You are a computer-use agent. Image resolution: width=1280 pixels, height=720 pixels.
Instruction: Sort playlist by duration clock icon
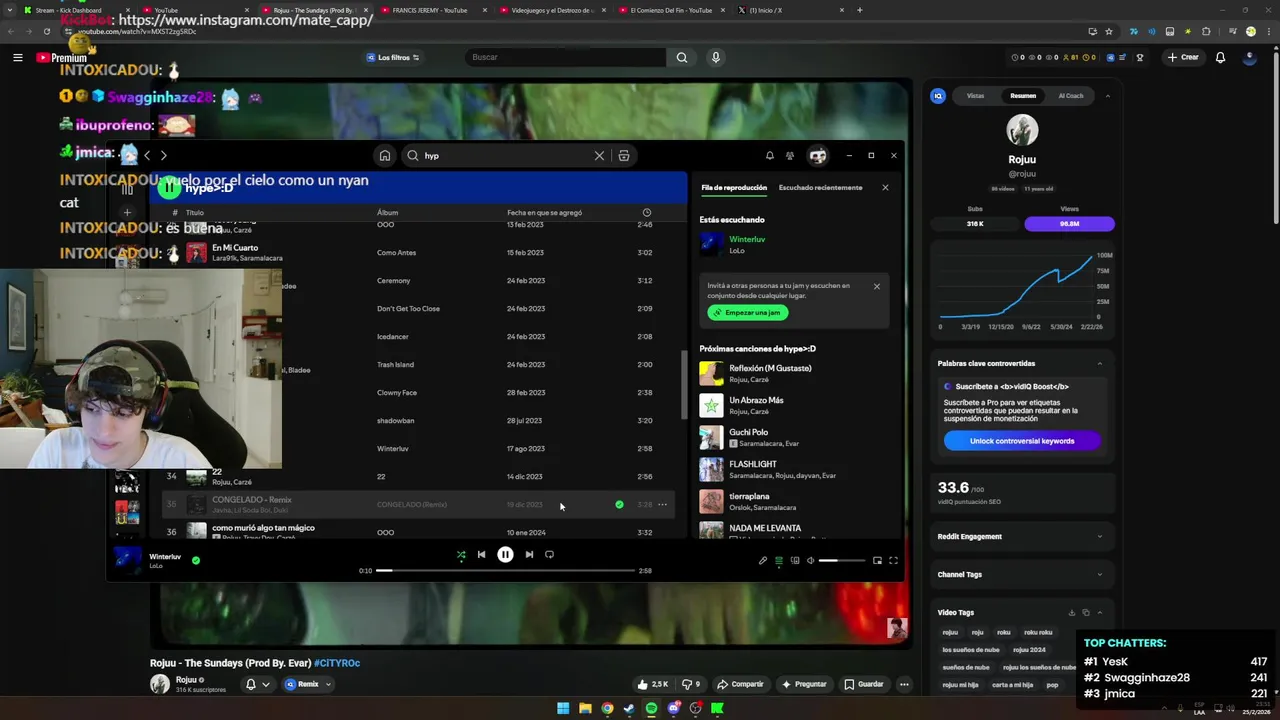point(647,213)
